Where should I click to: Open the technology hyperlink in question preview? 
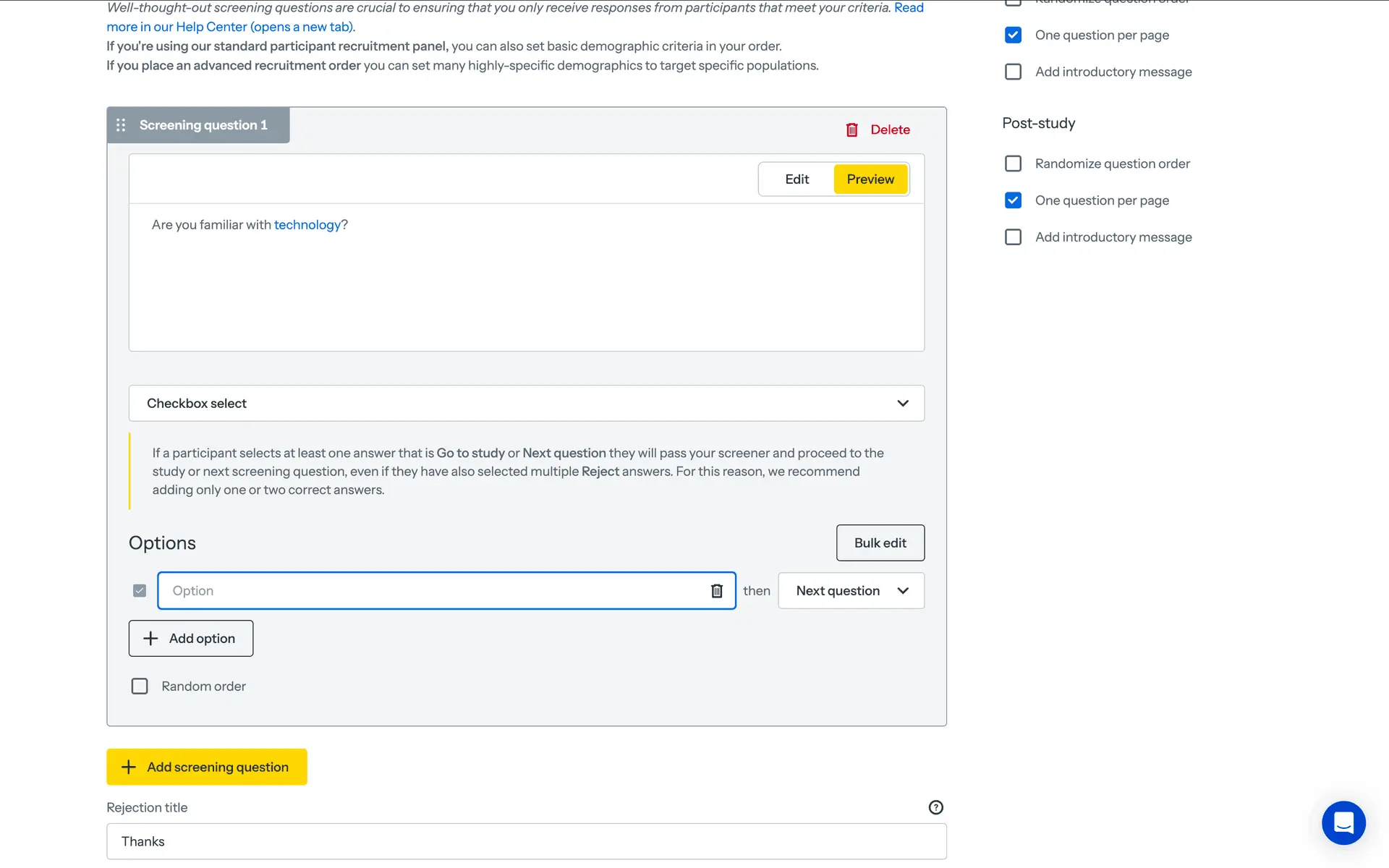pos(307,225)
